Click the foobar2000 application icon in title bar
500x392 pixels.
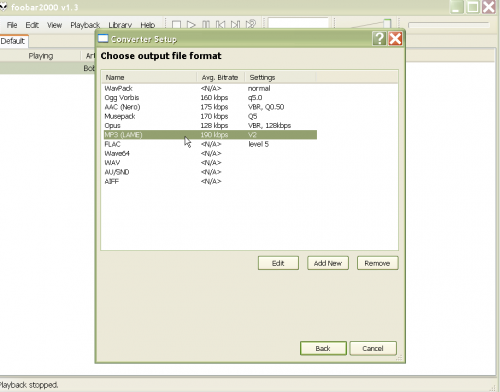coord(3,6)
